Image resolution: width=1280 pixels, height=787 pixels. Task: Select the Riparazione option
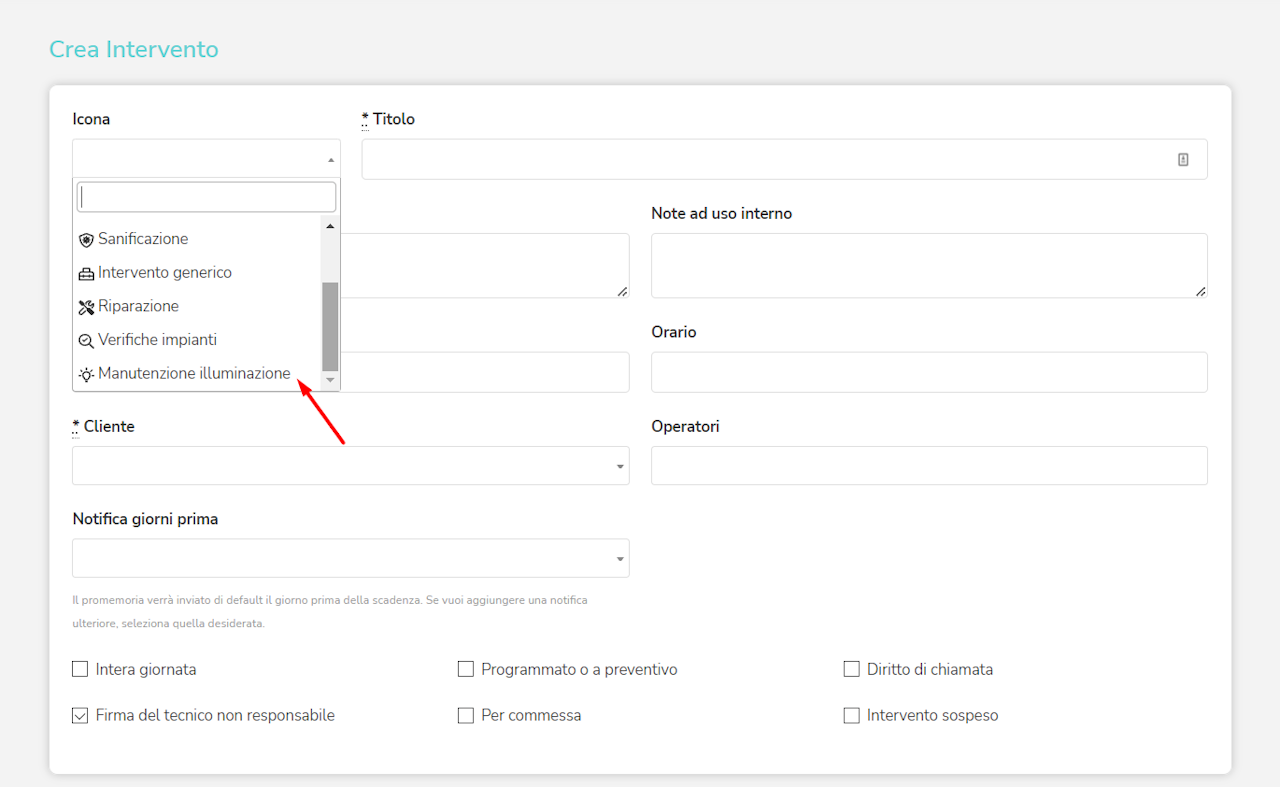point(138,306)
